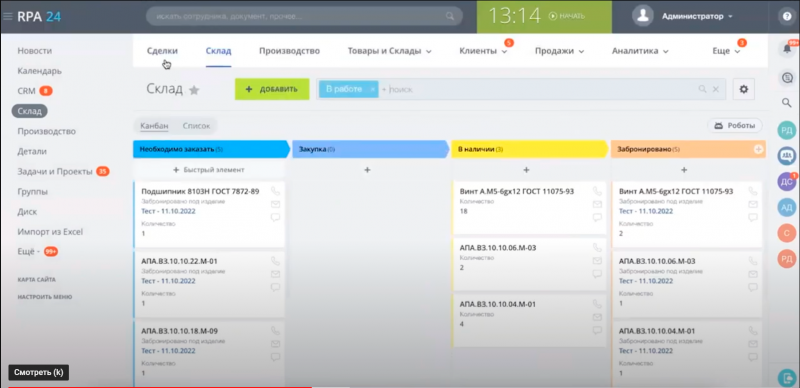The height and width of the screenshot is (388, 800).
Task: Open the hamburger menu beside RPA 24
Action: (7, 16)
